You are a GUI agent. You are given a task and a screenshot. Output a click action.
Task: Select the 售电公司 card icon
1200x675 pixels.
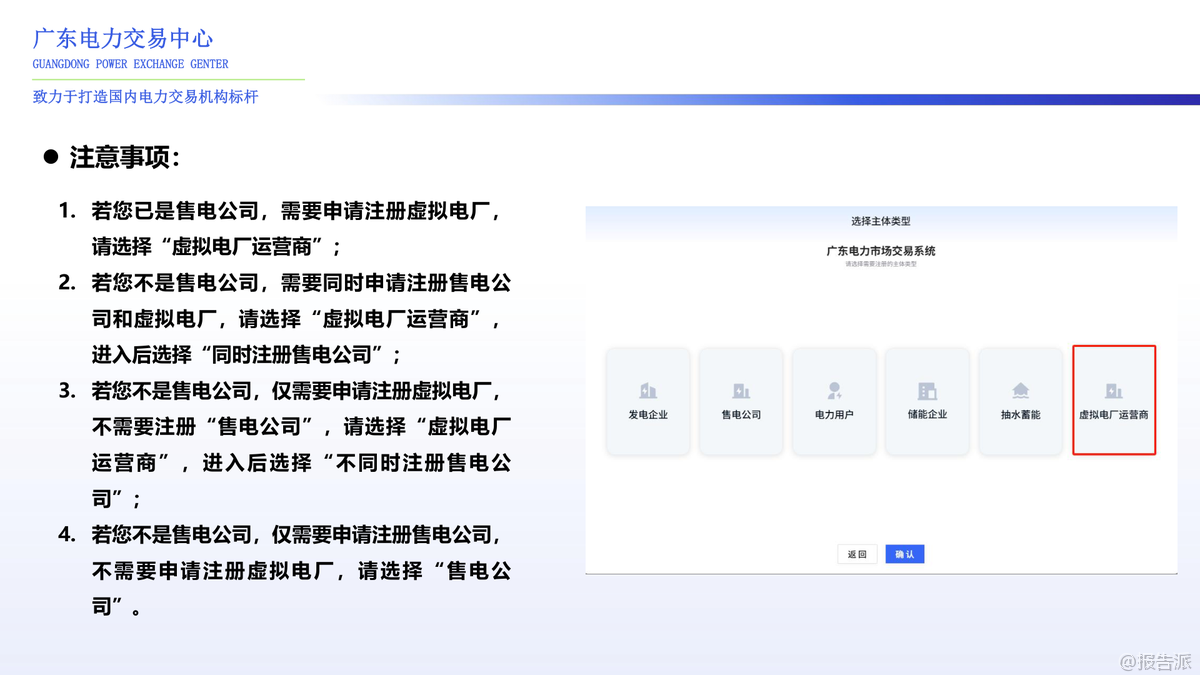coord(741,391)
